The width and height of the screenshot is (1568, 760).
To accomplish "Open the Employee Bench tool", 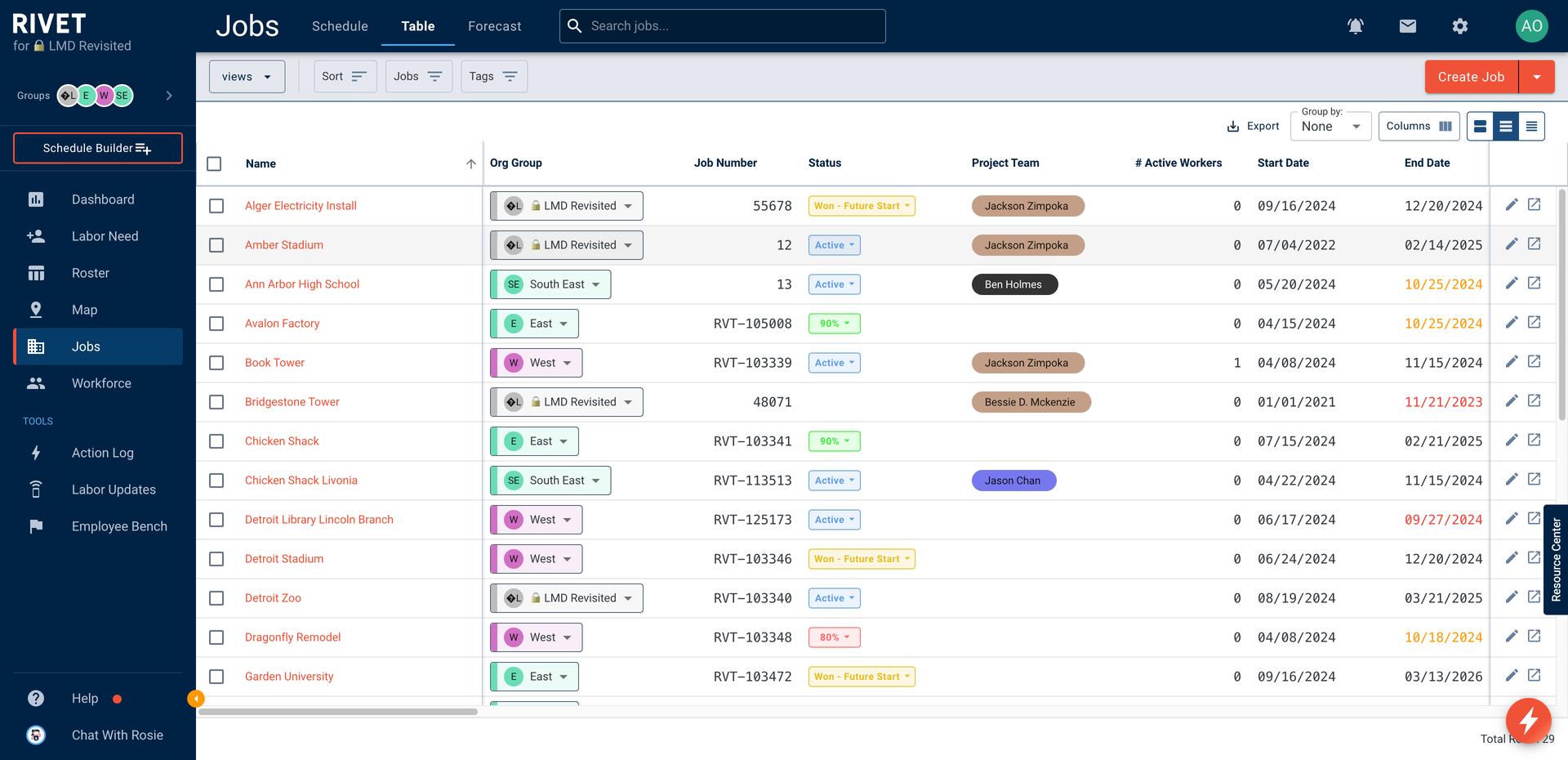I will tap(119, 525).
